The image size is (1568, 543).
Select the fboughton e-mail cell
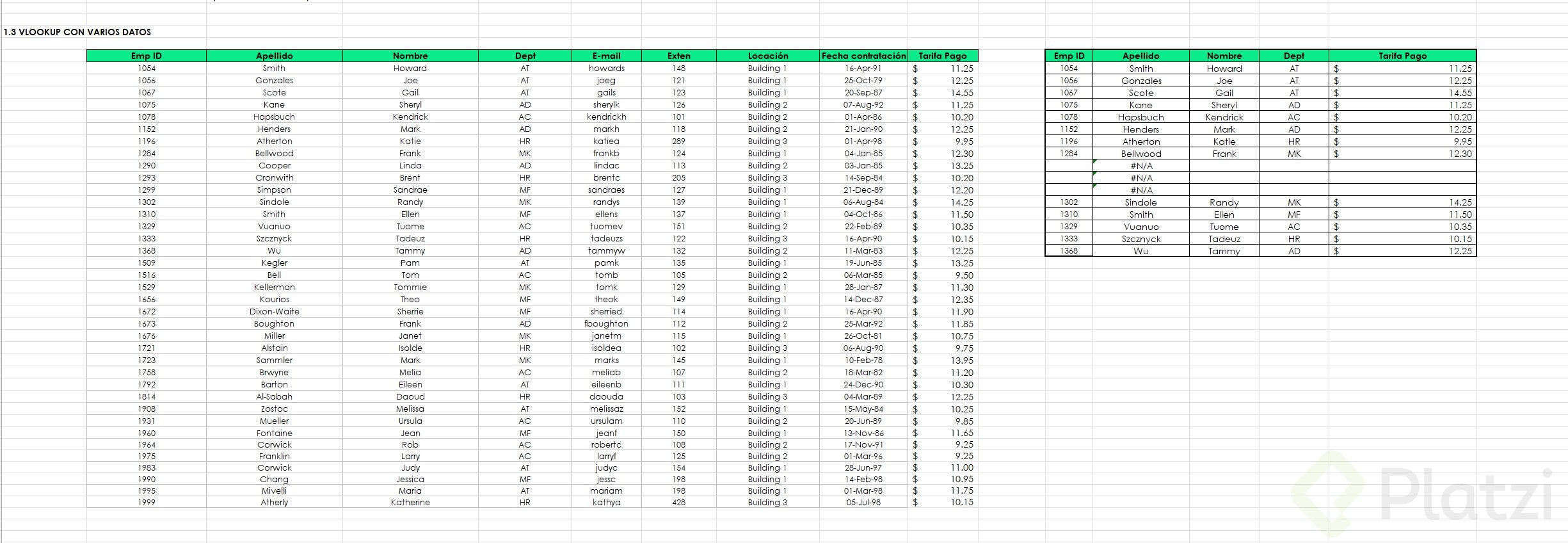(x=606, y=324)
